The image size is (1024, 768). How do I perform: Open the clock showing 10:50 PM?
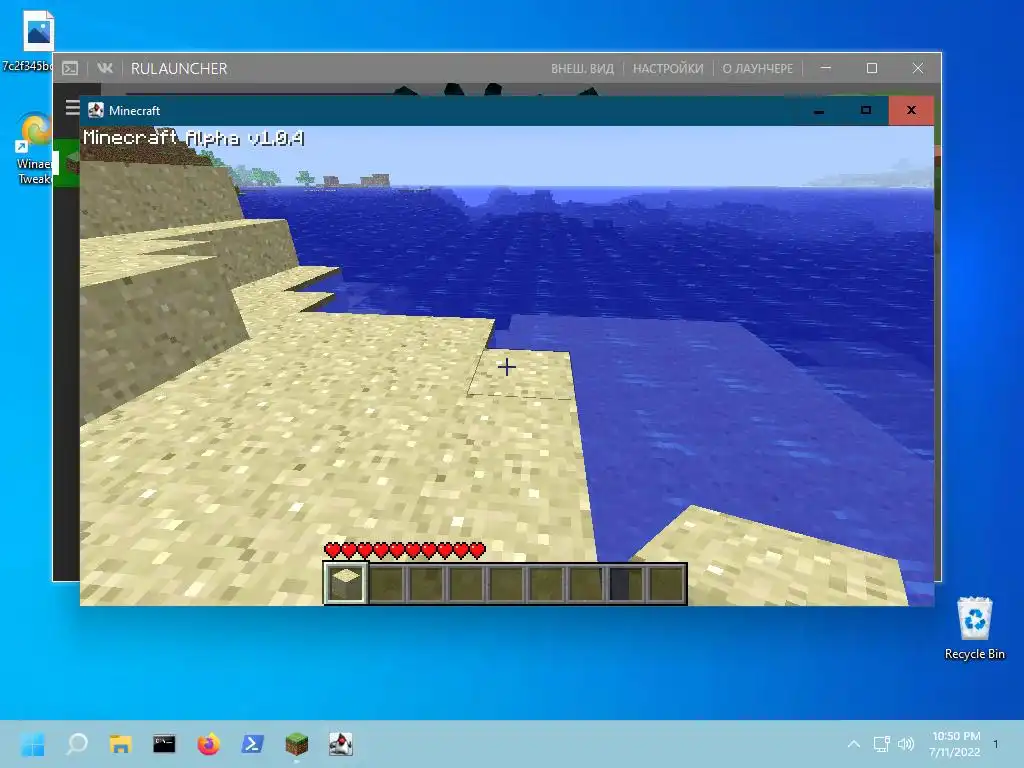coord(955,744)
